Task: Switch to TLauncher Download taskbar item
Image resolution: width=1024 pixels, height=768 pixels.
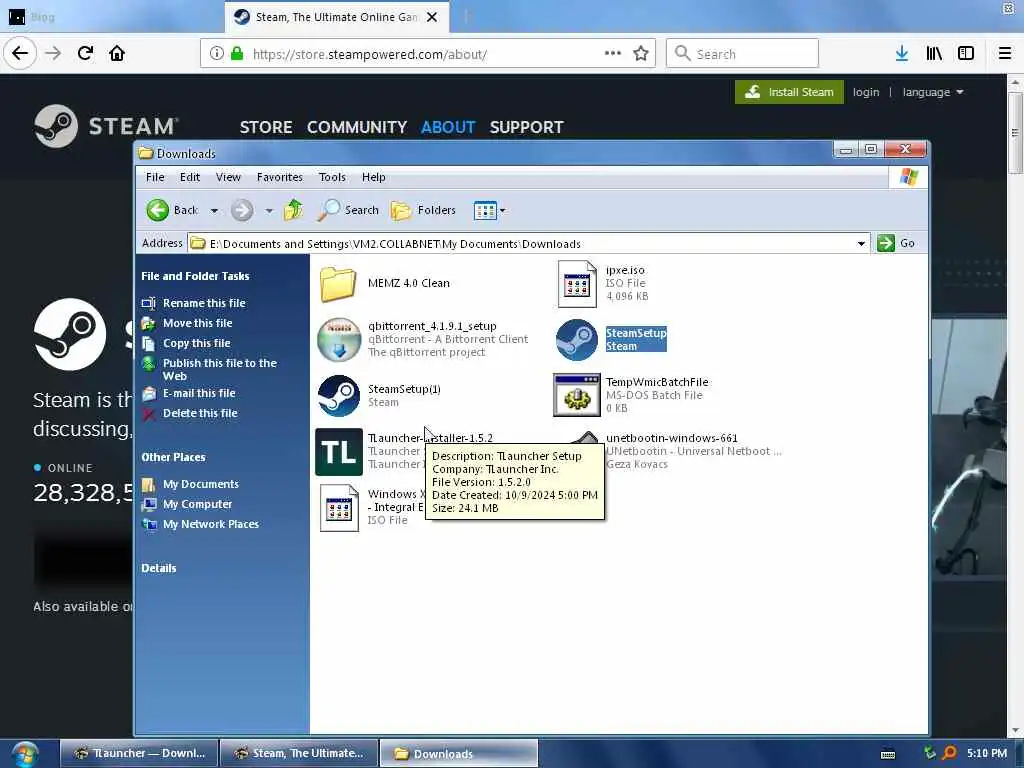Action: pyautogui.click(x=138, y=754)
